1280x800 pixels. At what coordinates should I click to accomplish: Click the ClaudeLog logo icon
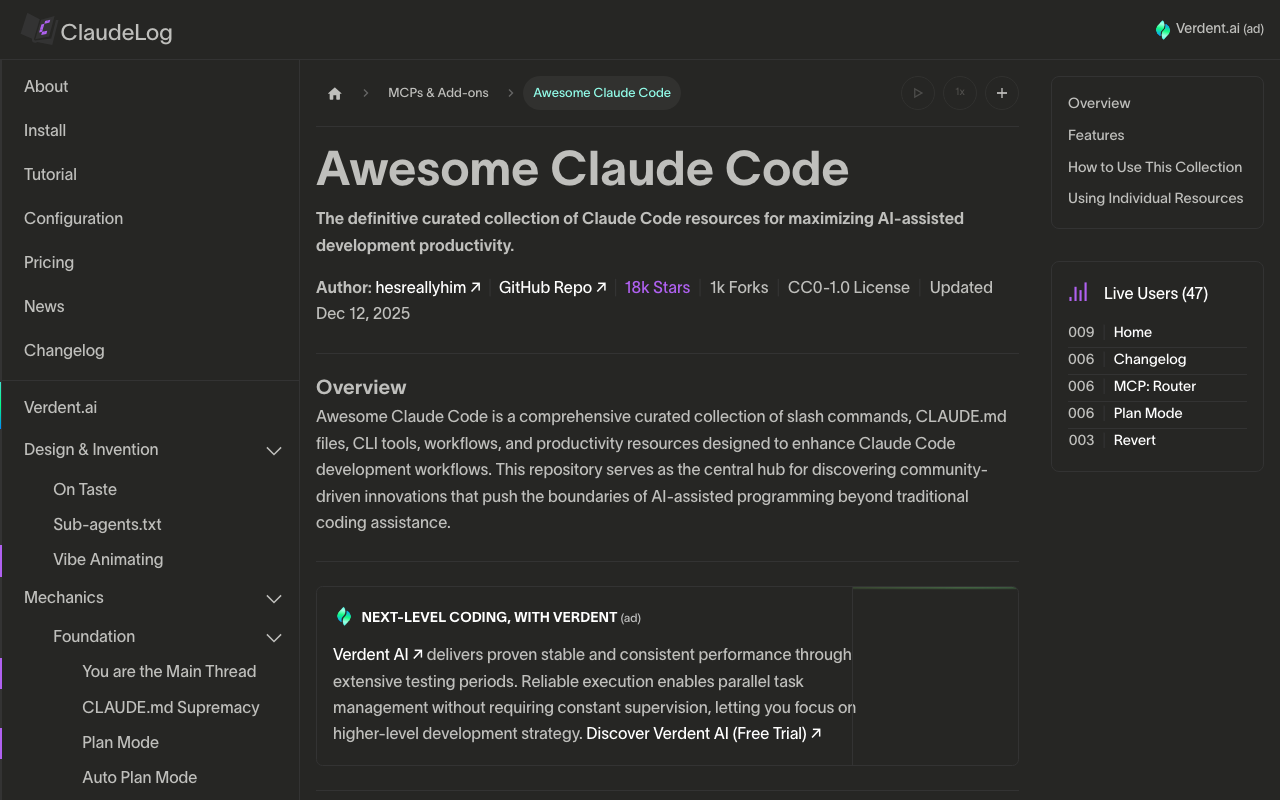point(38,30)
